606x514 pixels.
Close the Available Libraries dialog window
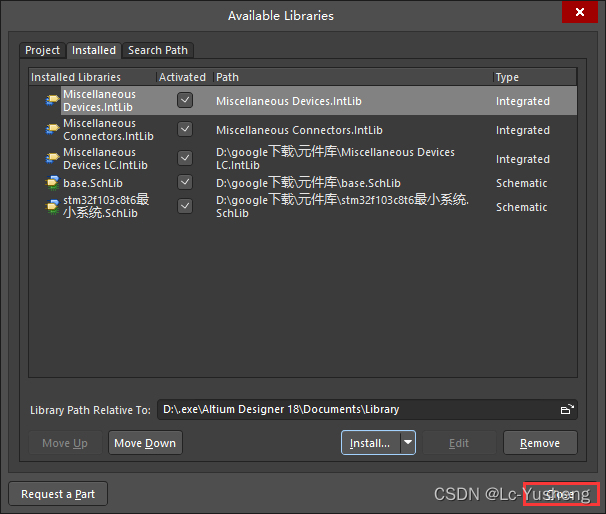click(x=579, y=15)
